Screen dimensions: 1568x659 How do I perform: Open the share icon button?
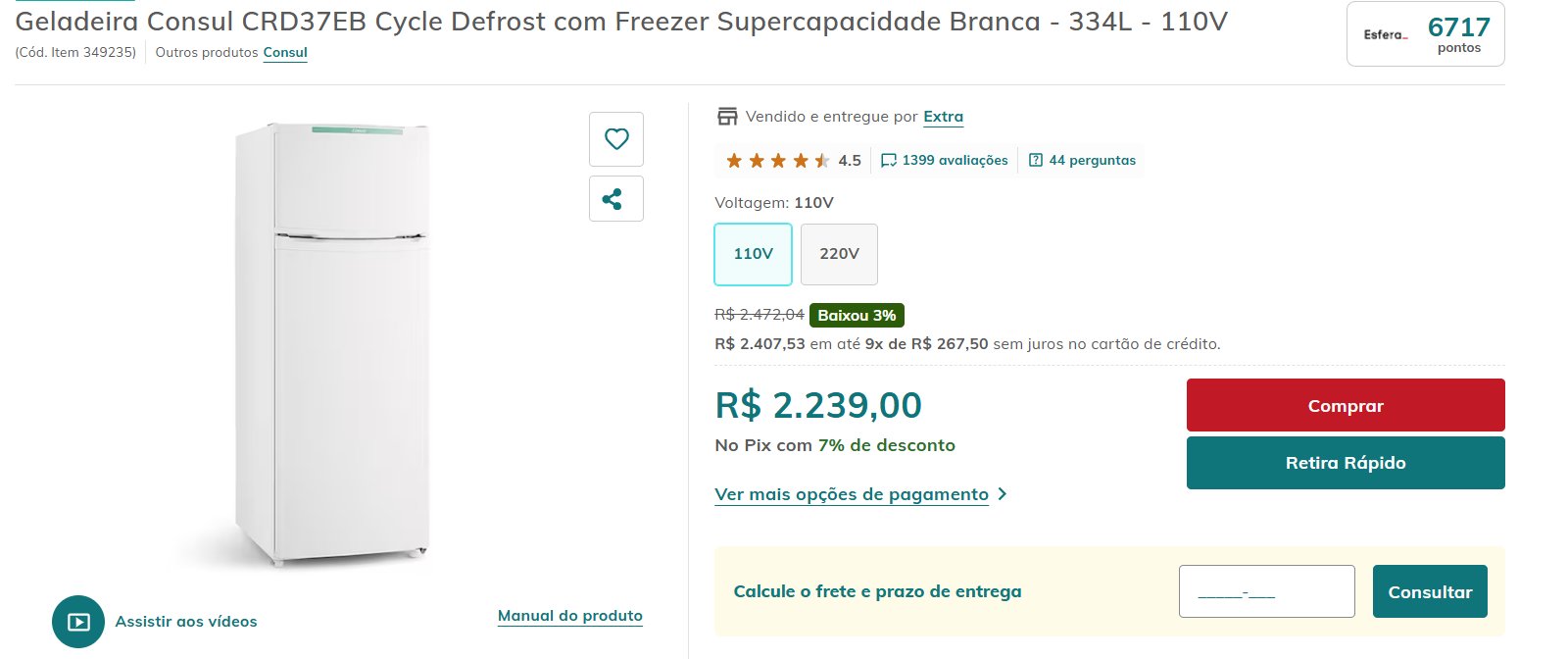pyautogui.click(x=615, y=199)
